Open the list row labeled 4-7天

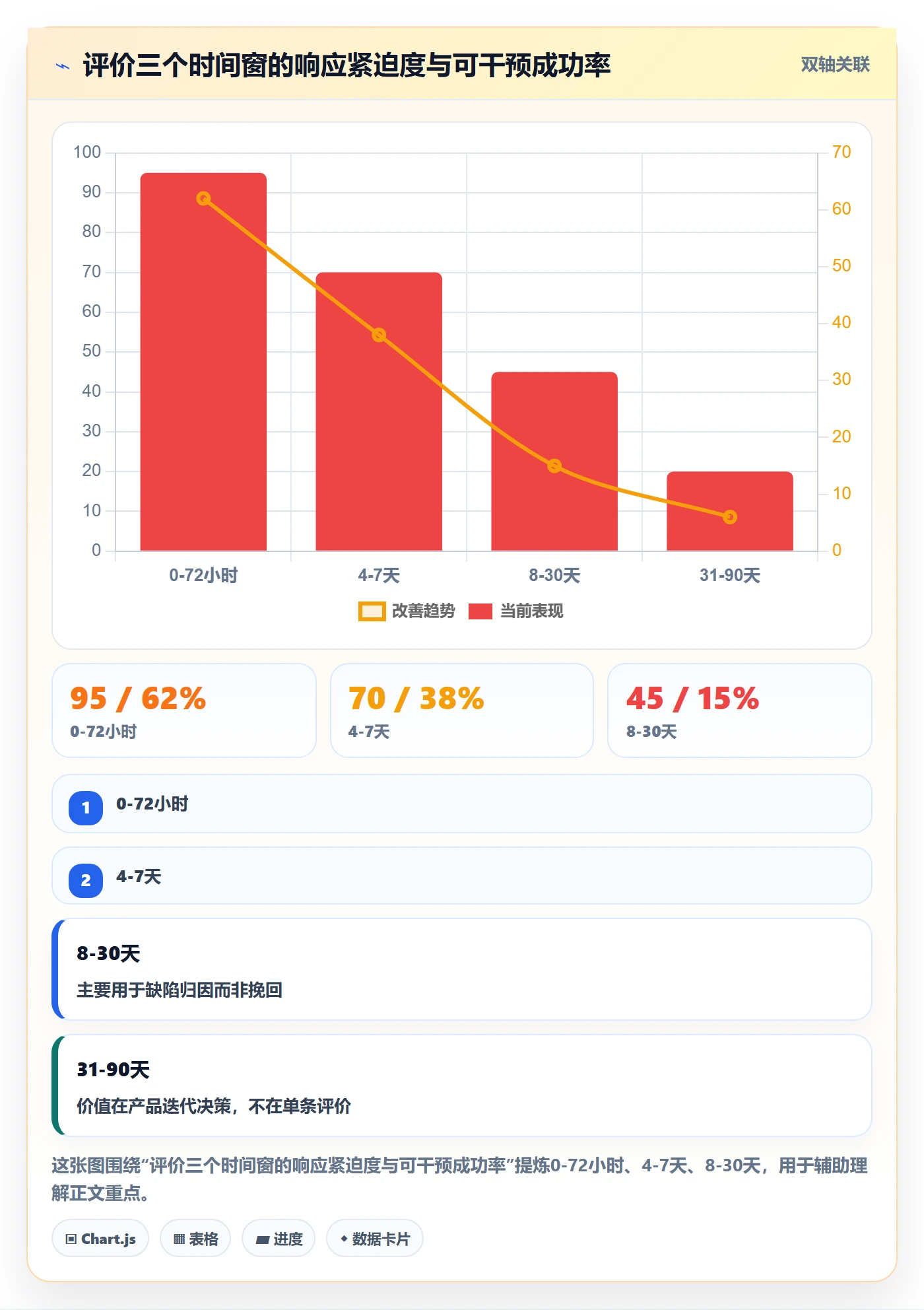click(462, 876)
